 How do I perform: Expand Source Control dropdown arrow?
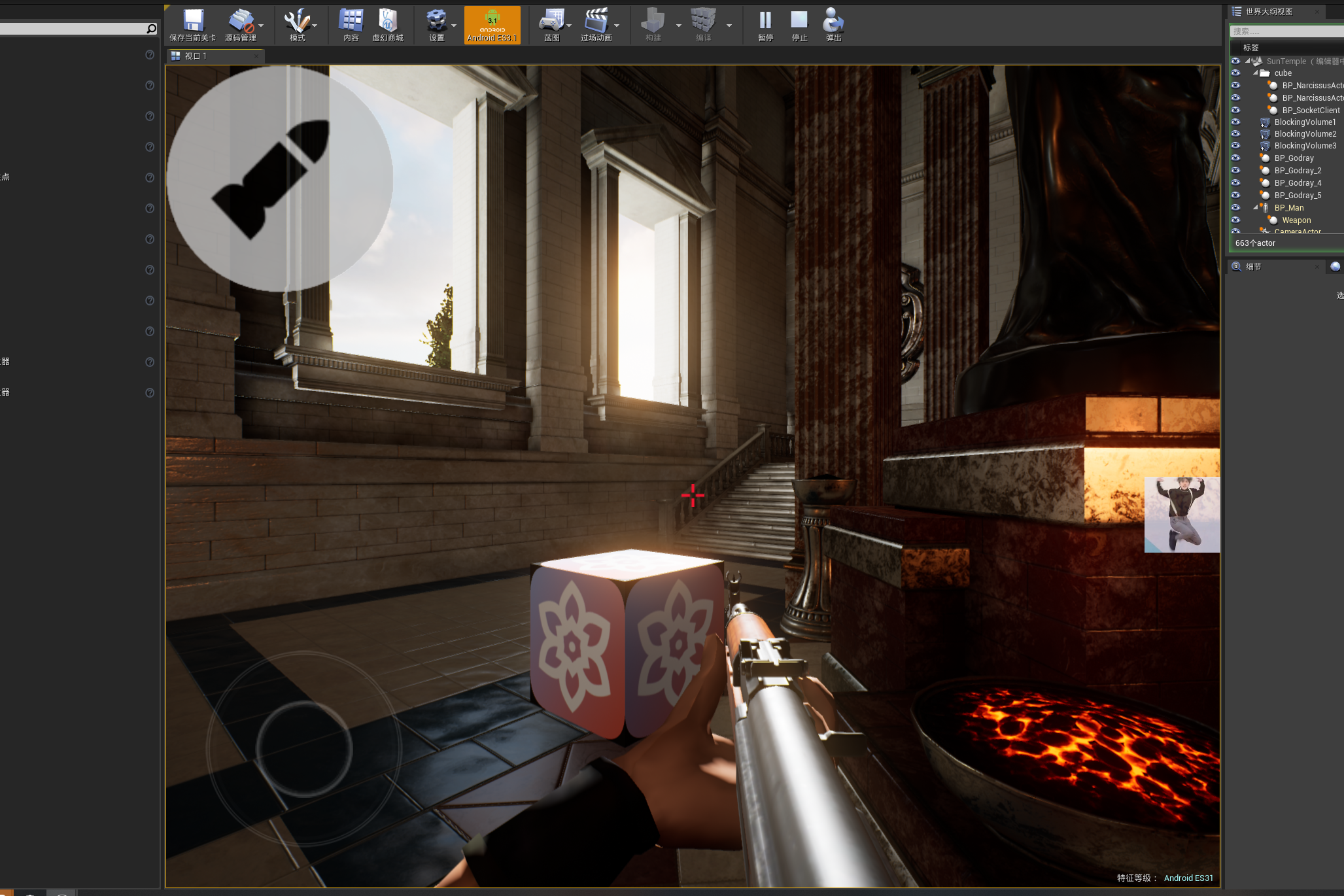261,26
